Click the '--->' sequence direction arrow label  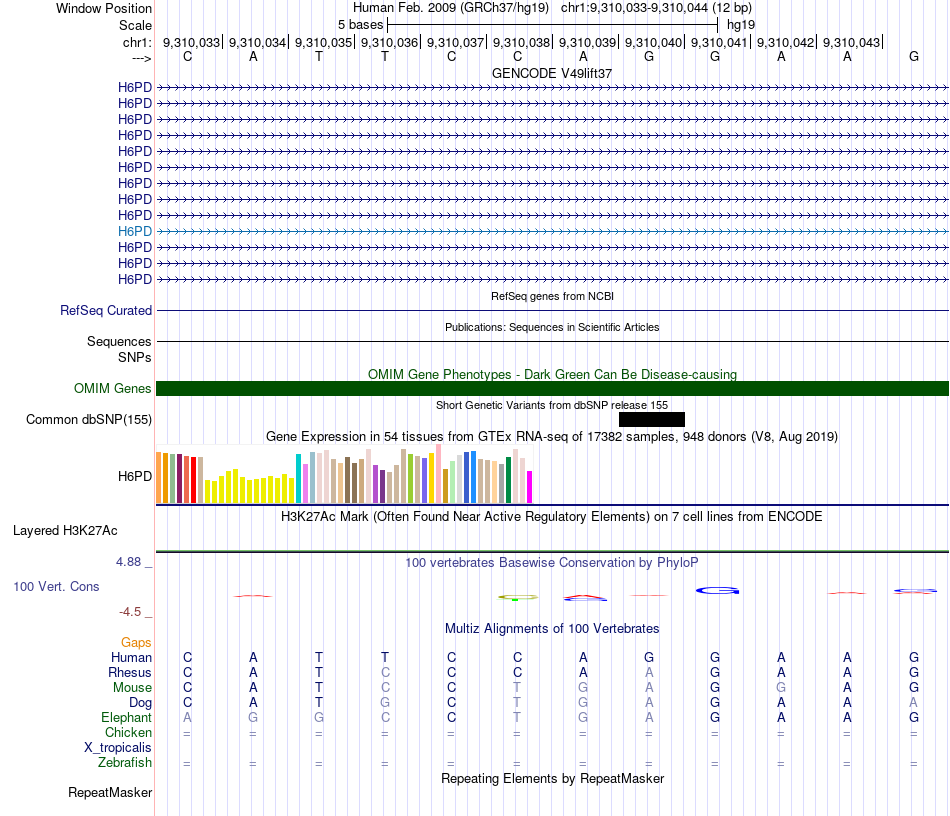pyautogui.click(x=142, y=58)
